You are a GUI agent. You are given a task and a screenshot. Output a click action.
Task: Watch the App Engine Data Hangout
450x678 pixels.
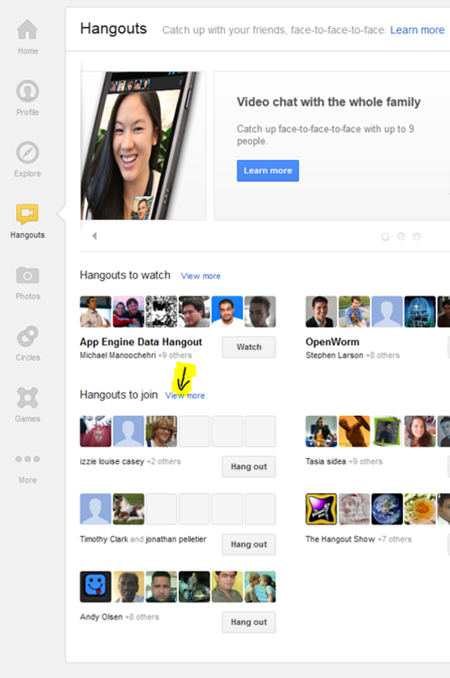coord(249,347)
